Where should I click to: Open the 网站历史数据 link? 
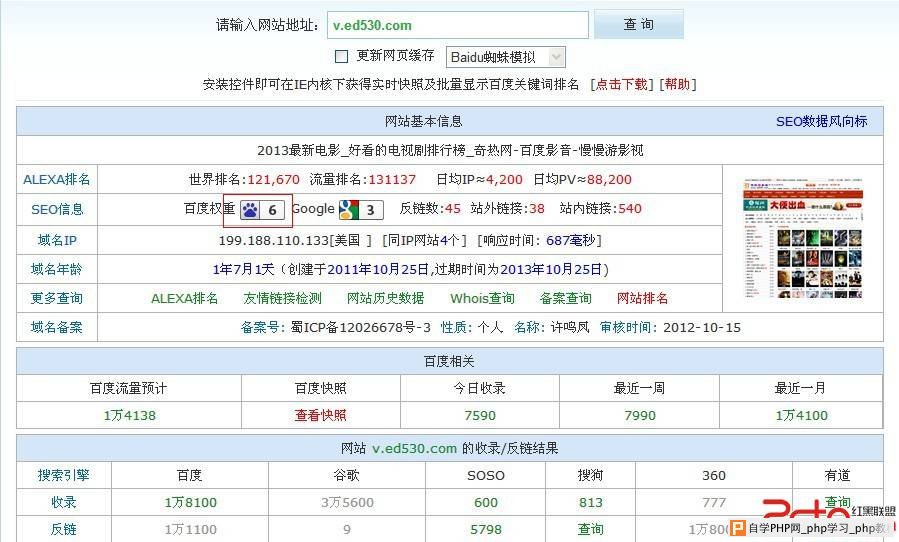tap(385, 298)
